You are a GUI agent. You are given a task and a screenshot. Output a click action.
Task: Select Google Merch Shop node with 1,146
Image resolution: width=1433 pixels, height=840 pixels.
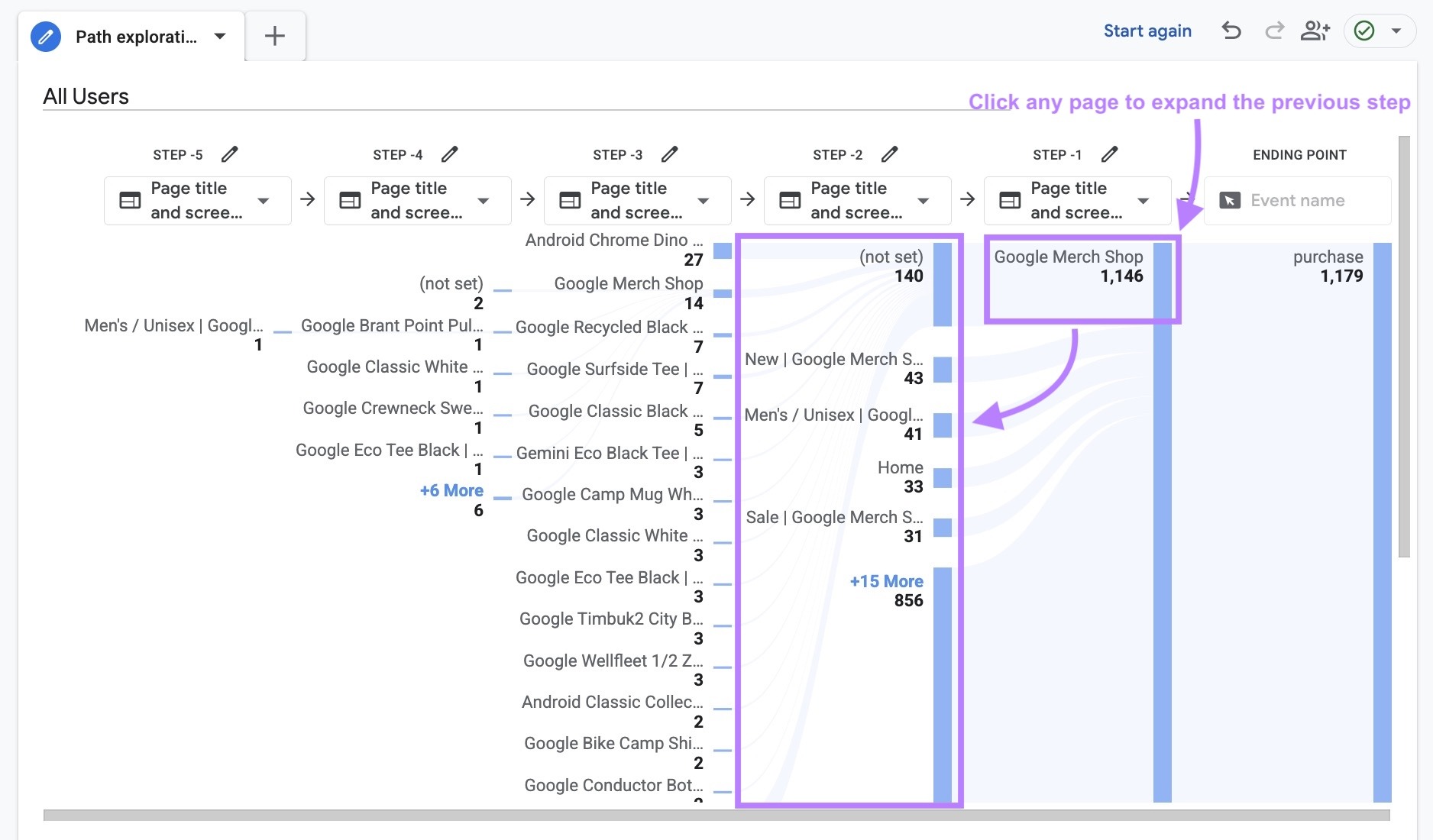coord(1069,267)
